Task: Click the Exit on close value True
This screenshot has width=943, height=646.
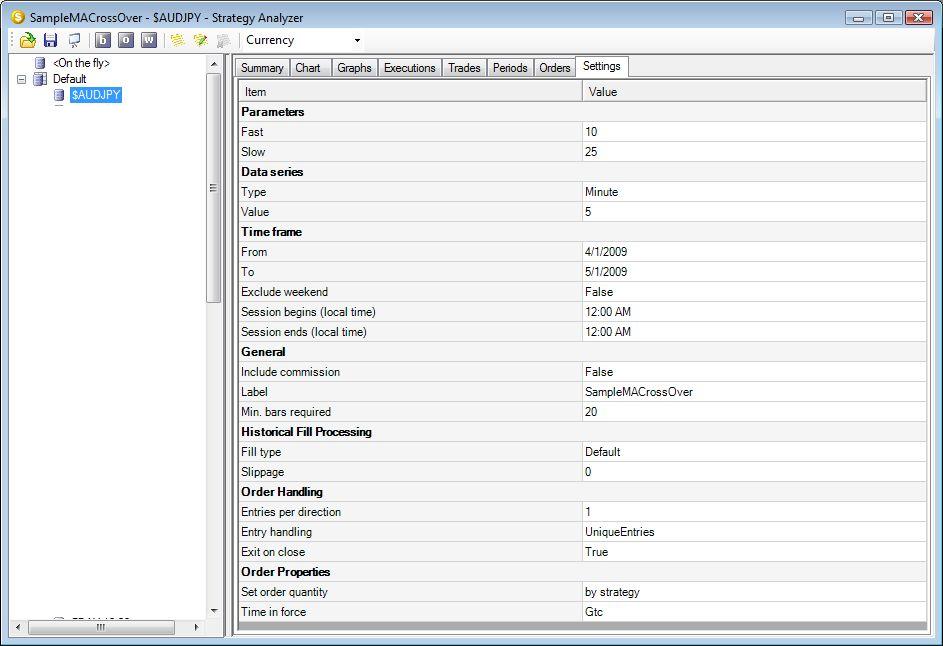Action: 754,552
